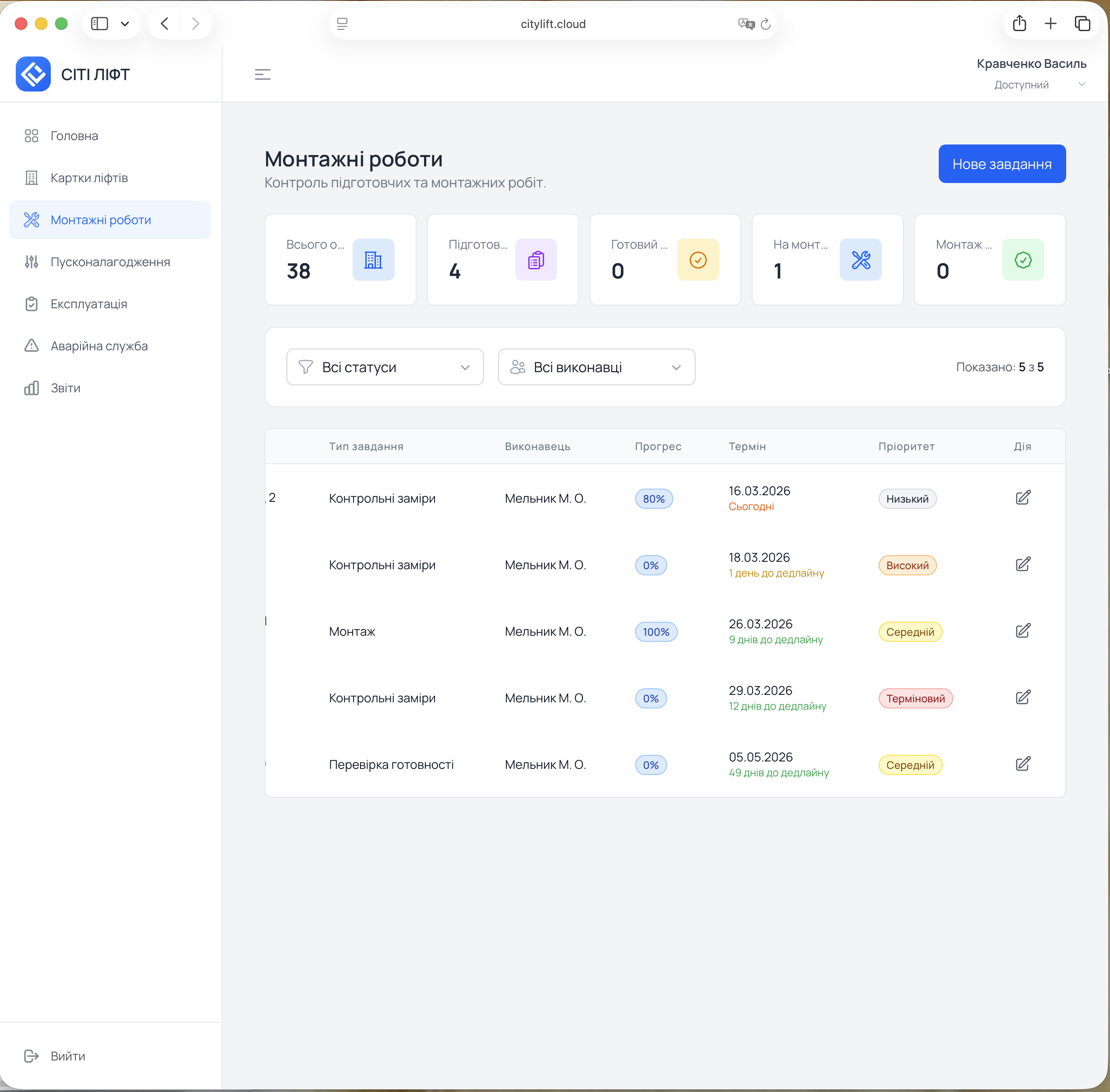Viewport: 1110px width, 1092px height.
Task: Go to Пусконалагодження in the sidebar
Action: point(110,262)
